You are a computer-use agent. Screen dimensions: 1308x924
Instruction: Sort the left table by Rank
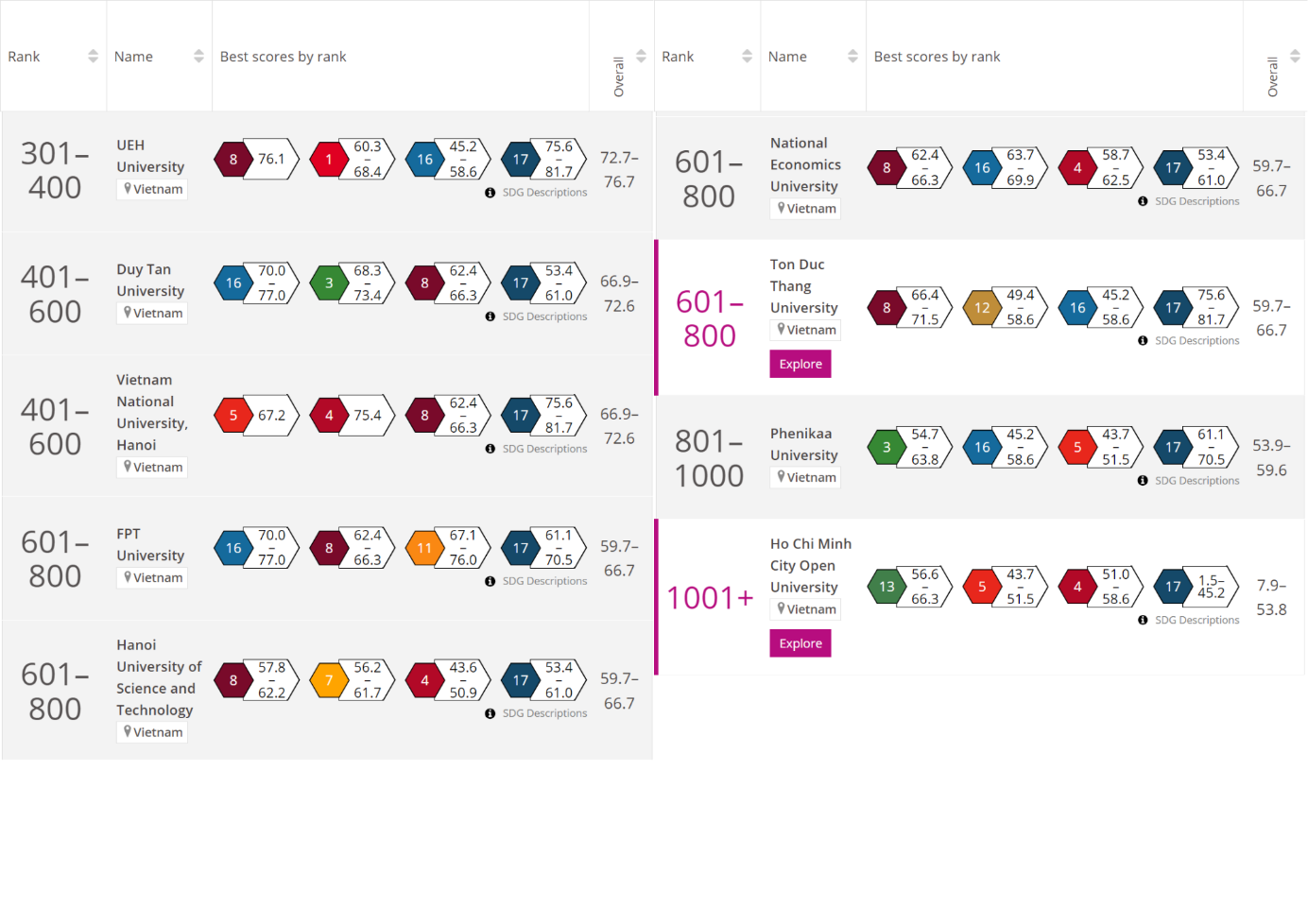click(93, 57)
